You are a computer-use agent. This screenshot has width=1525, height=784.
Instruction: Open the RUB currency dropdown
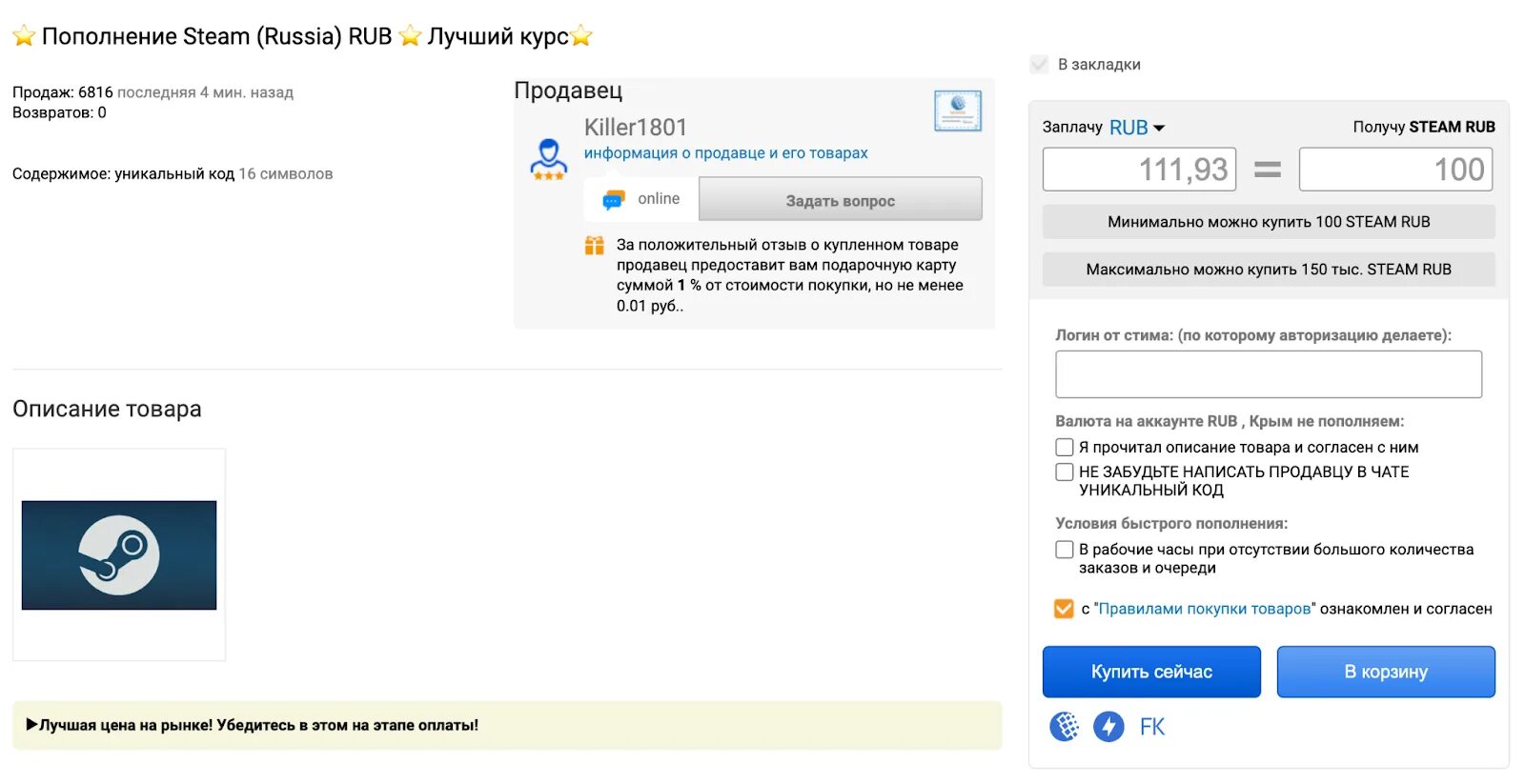pos(1137,128)
